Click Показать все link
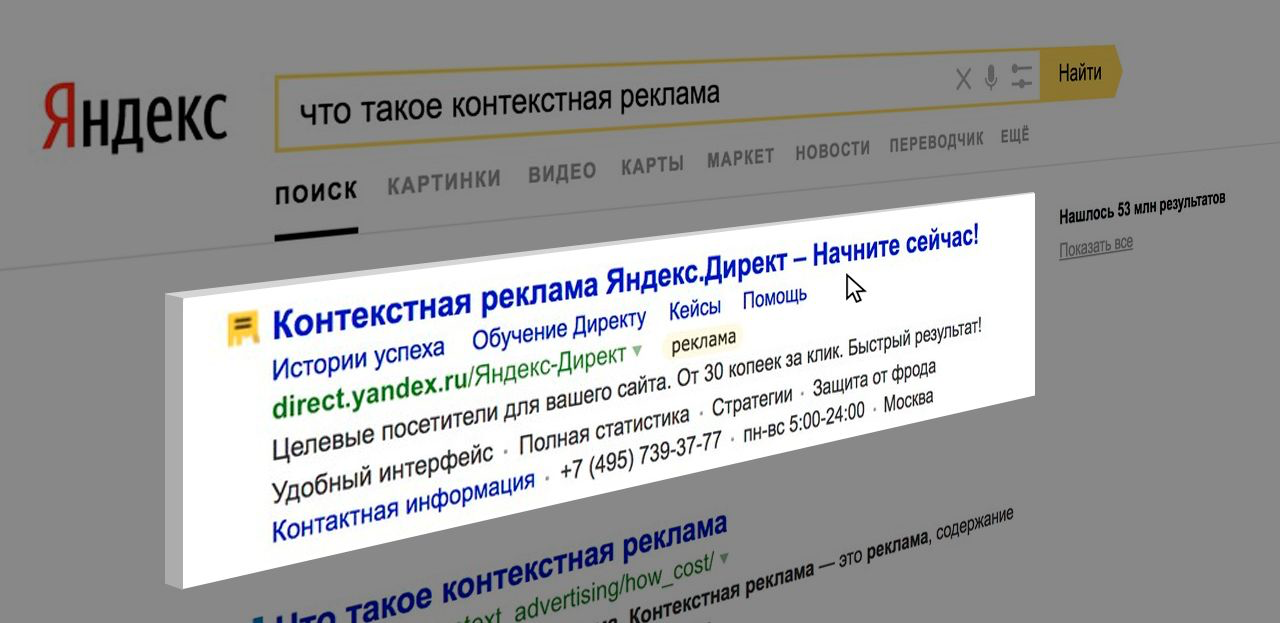The height and width of the screenshot is (623, 1280). [x=1096, y=245]
